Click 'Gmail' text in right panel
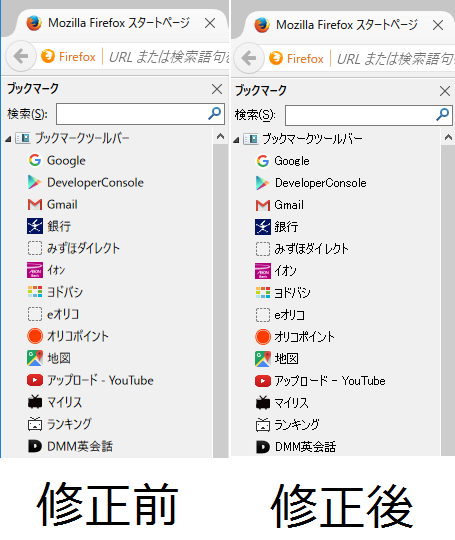 coord(289,205)
